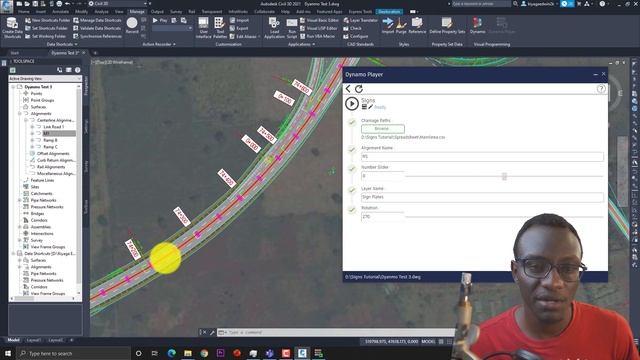Open Tool Palettes customization
This screenshot has width=640, height=360.
pyautogui.click(x=220, y=28)
